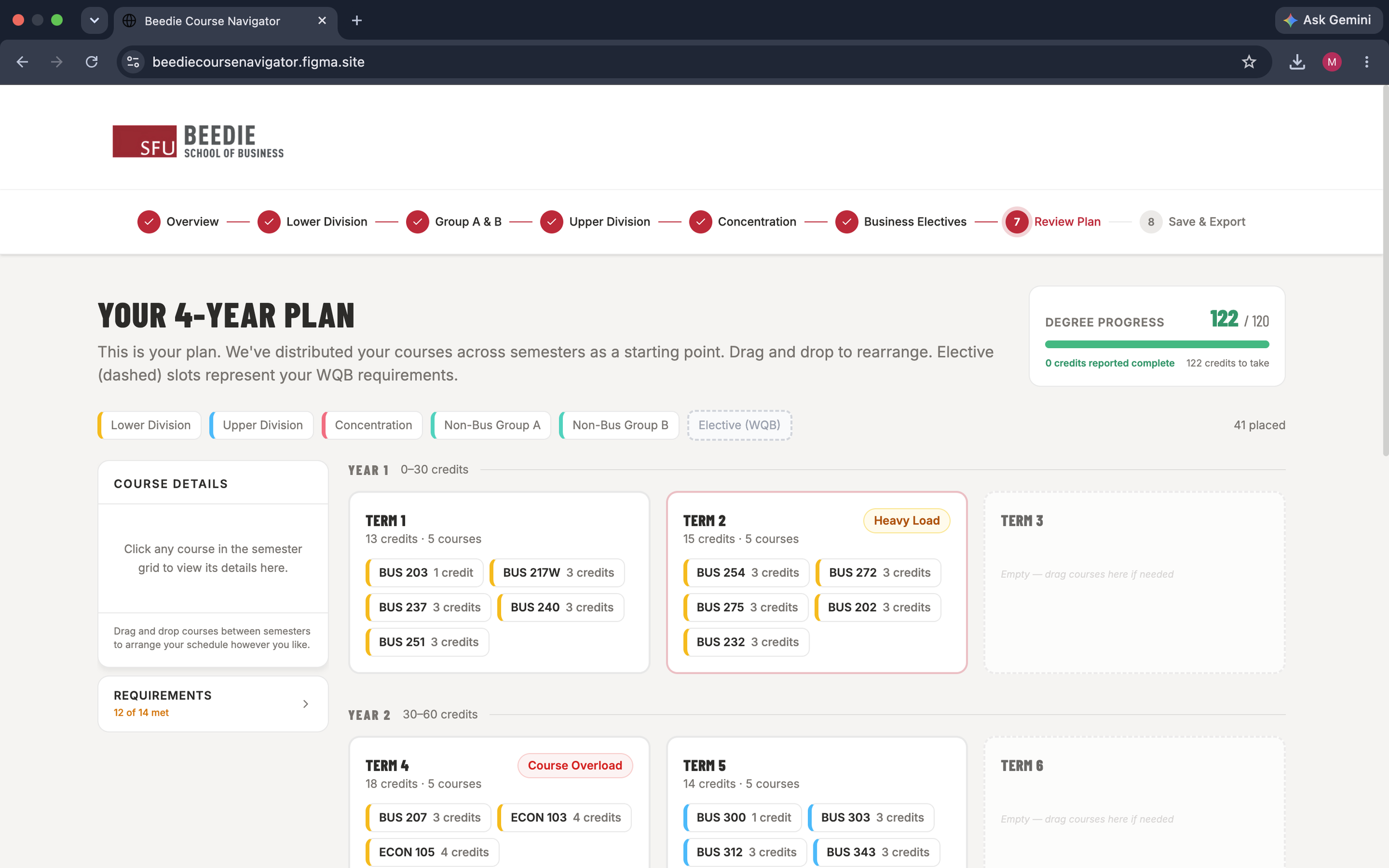Click the green degree progress bar
The width and height of the screenshot is (1389, 868).
click(x=1156, y=344)
